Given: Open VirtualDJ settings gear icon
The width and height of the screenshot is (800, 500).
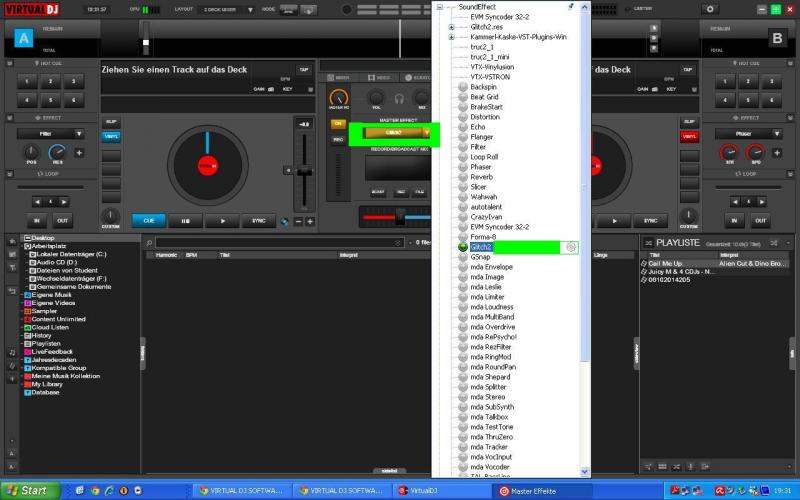Looking at the screenshot, I should [x=710, y=9].
